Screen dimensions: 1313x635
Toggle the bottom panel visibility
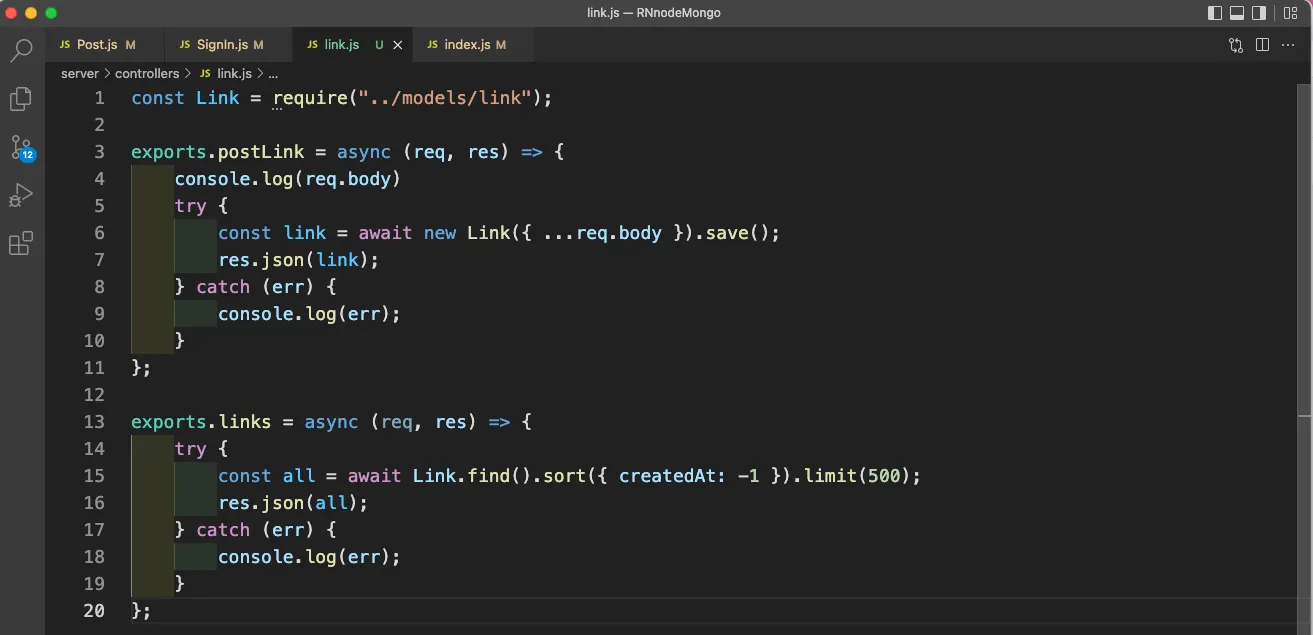[1237, 13]
